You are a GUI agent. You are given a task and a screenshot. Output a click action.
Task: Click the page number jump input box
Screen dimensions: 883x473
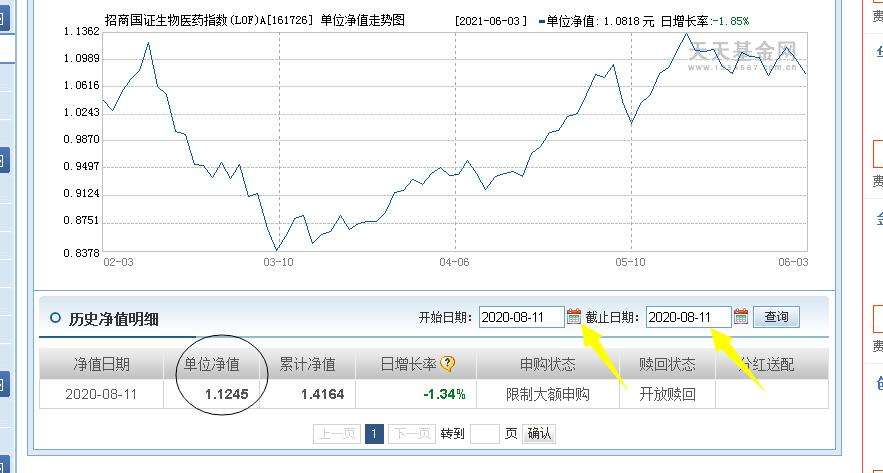[484, 434]
